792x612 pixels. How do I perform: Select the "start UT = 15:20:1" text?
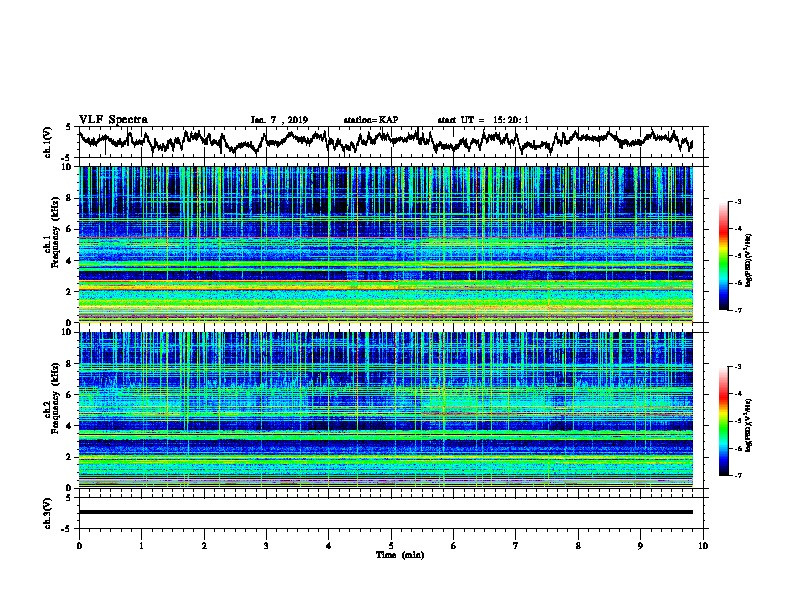tap(483, 120)
